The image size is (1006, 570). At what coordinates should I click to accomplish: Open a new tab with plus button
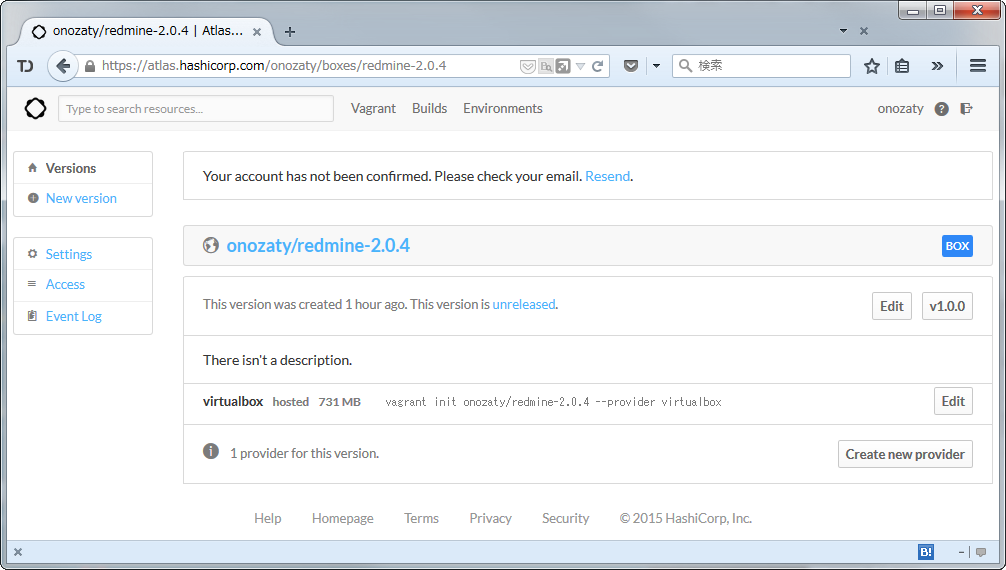click(x=290, y=31)
